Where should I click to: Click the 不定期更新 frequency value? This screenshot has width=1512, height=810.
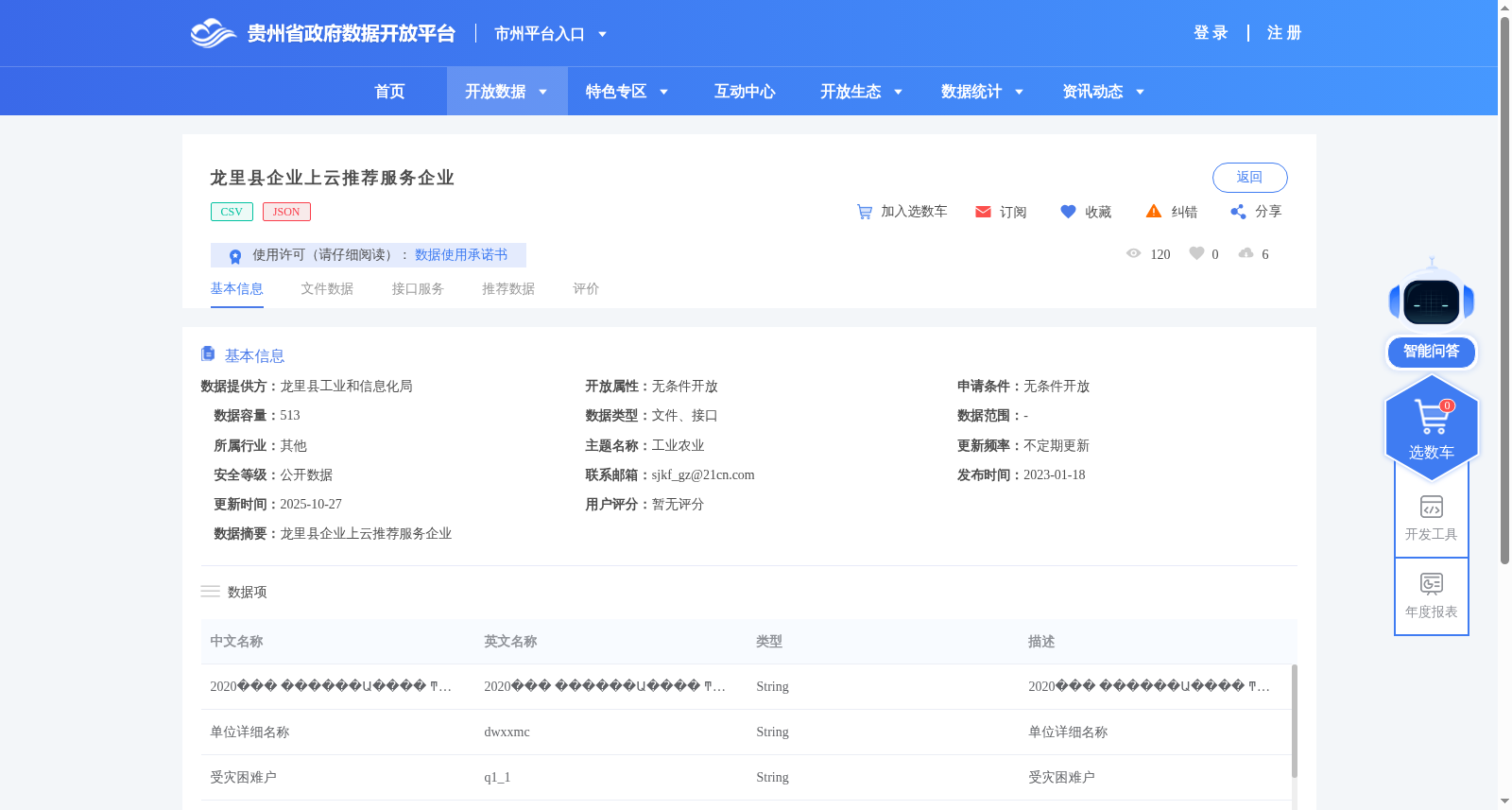(x=1057, y=446)
